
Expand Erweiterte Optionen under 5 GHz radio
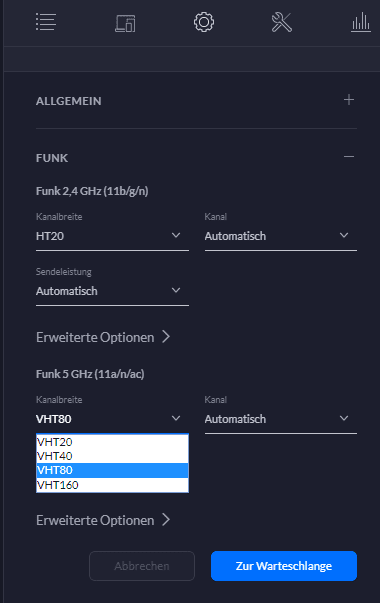tap(103, 520)
